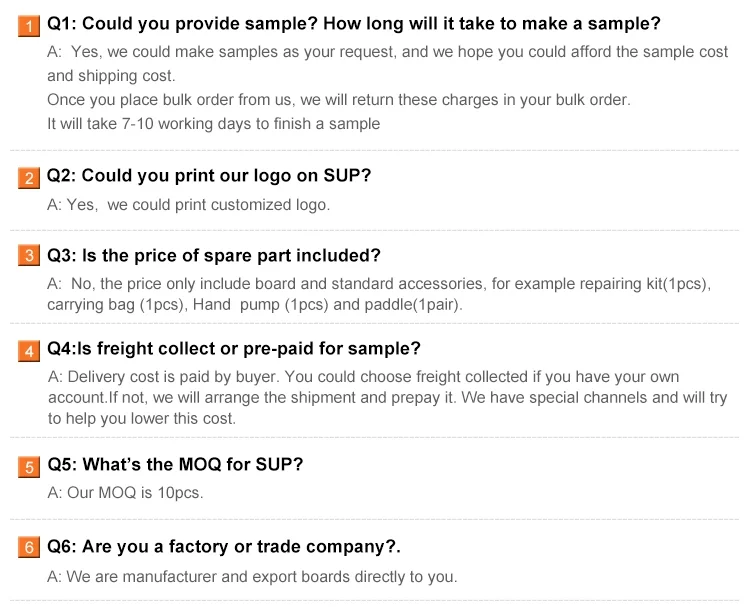Select the Q5 MOQ for SUP heading
The height and width of the screenshot is (607, 745).
(x=175, y=465)
